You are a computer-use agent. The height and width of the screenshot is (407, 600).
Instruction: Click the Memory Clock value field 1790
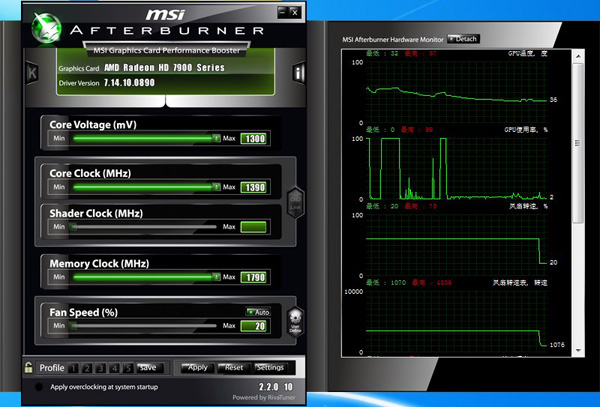point(253,277)
